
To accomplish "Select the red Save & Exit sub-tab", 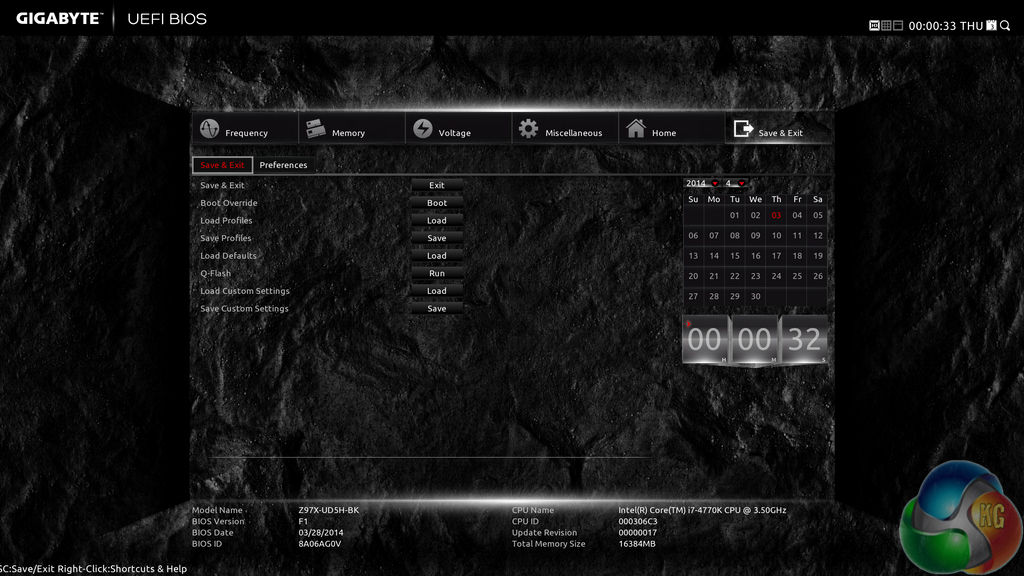I will click(222, 165).
